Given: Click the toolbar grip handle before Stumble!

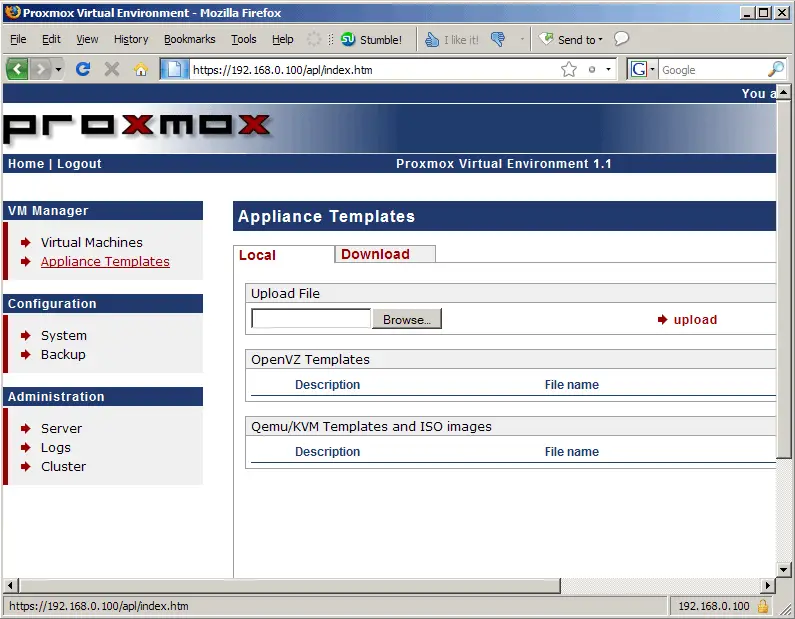Looking at the screenshot, I should pos(331,40).
